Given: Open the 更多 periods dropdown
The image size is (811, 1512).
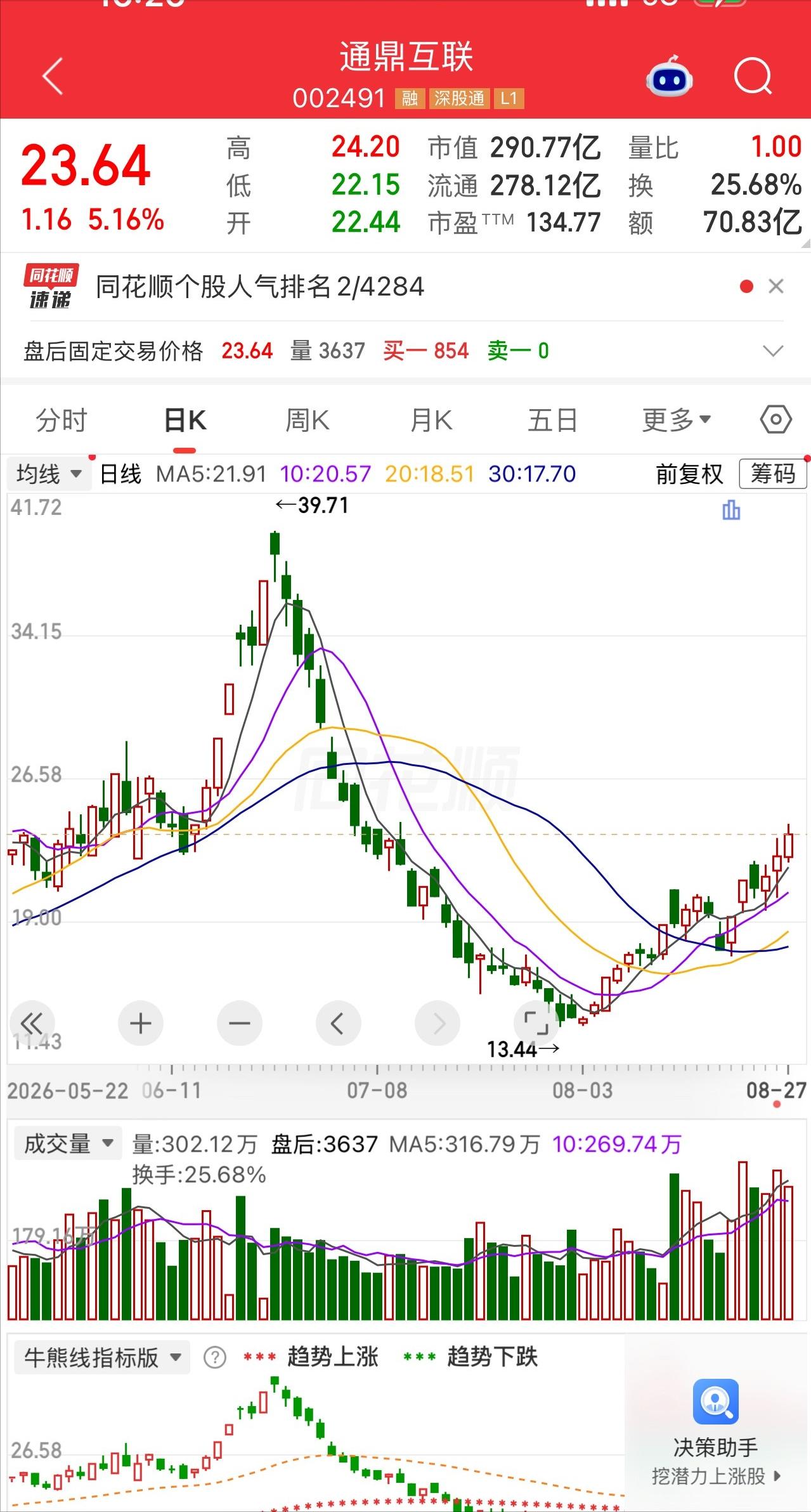Looking at the screenshot, I should point(676,420).
